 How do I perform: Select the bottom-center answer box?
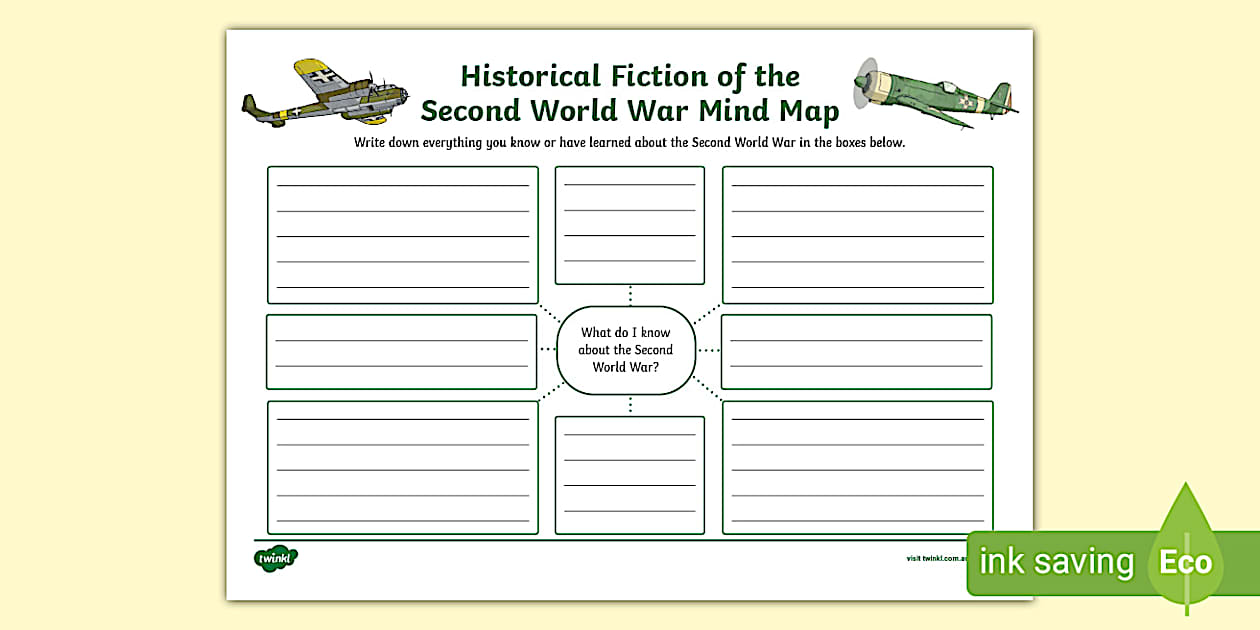point(629,475)
